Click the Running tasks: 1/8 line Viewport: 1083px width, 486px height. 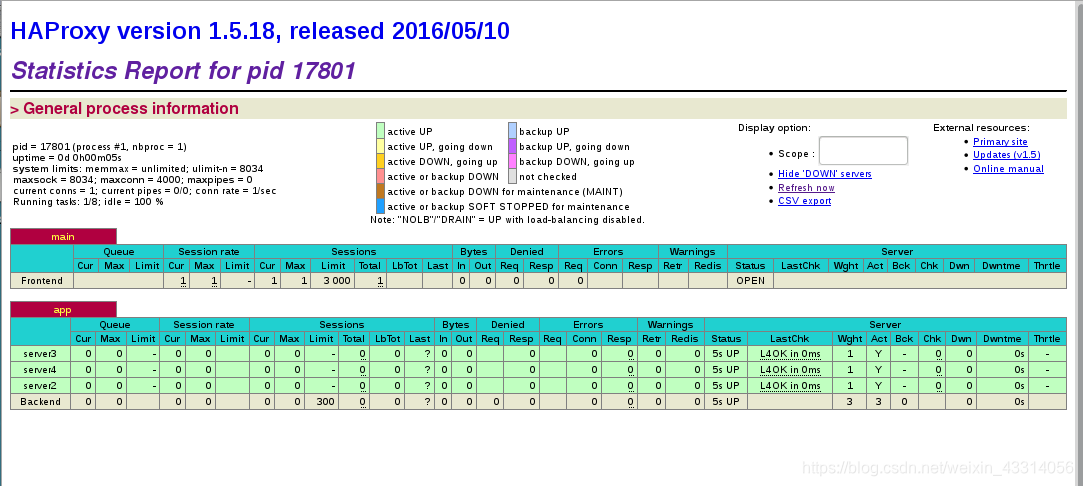point(88,202)
